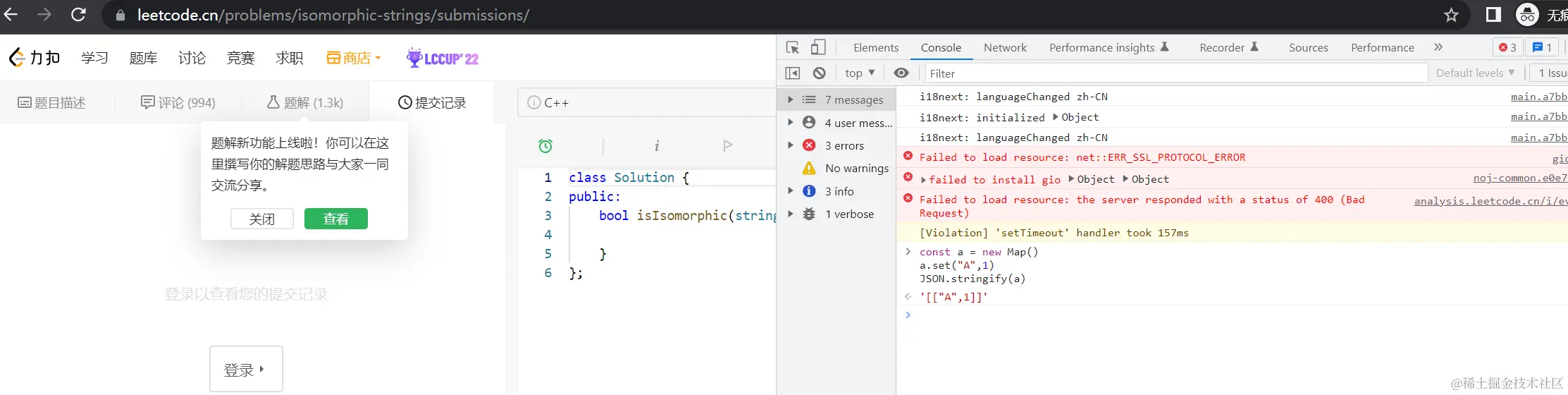
Task: Activate the DevTools inspect element picker
Action: point(793,47)
